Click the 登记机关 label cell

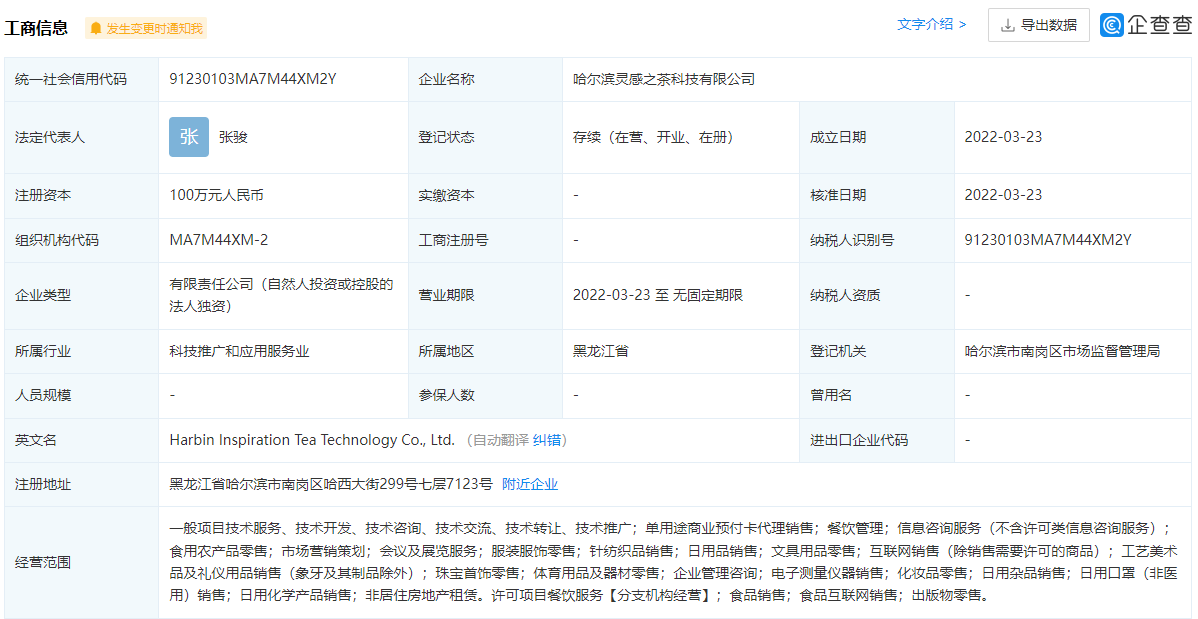tap(877, 352)
